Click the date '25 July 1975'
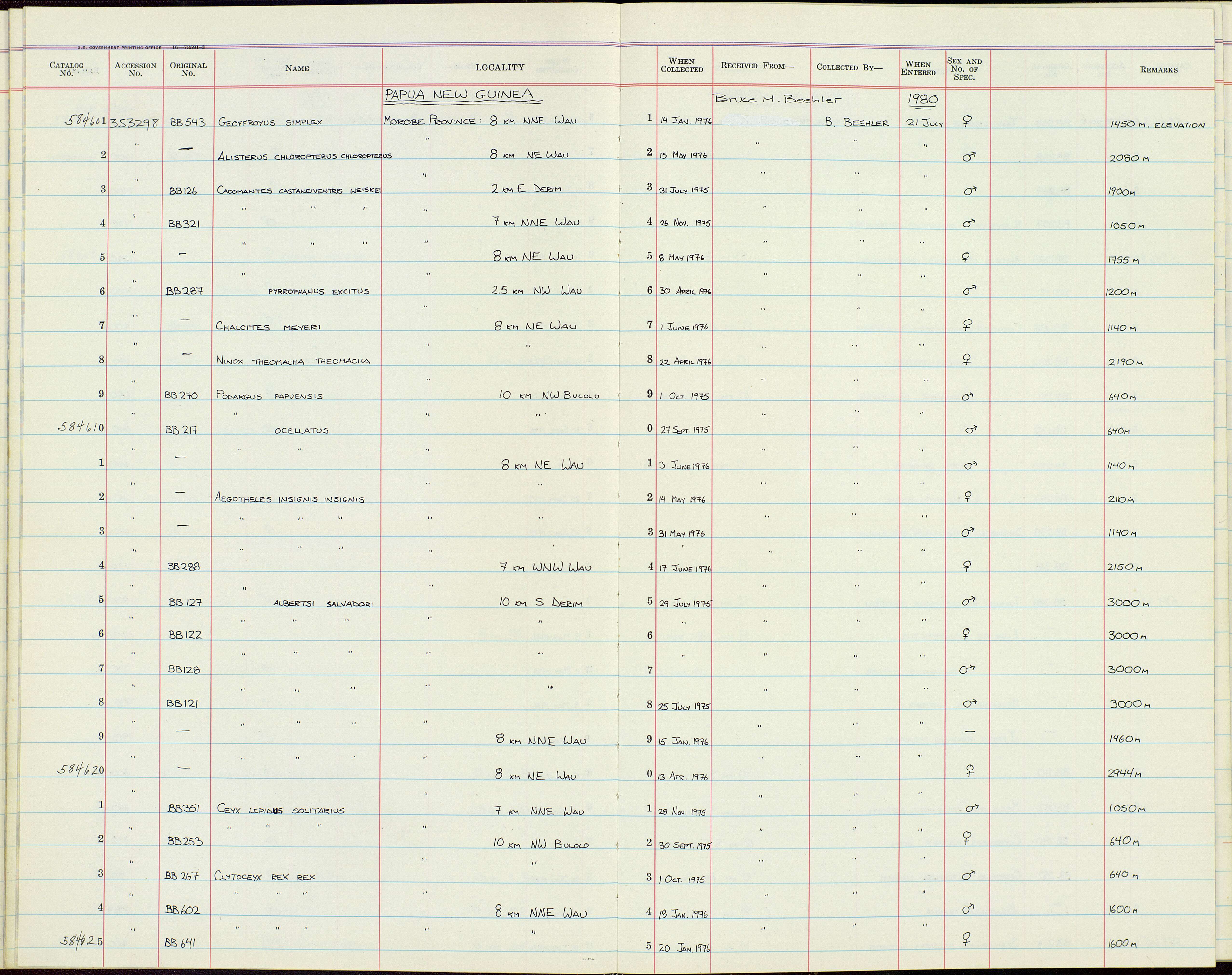Image resolution: width=1232 pixels, height=975 pixels. [685, 706]
